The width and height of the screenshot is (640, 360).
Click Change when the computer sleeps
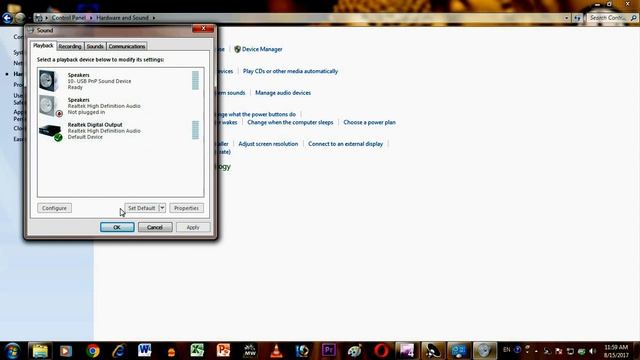coord(290,122)
